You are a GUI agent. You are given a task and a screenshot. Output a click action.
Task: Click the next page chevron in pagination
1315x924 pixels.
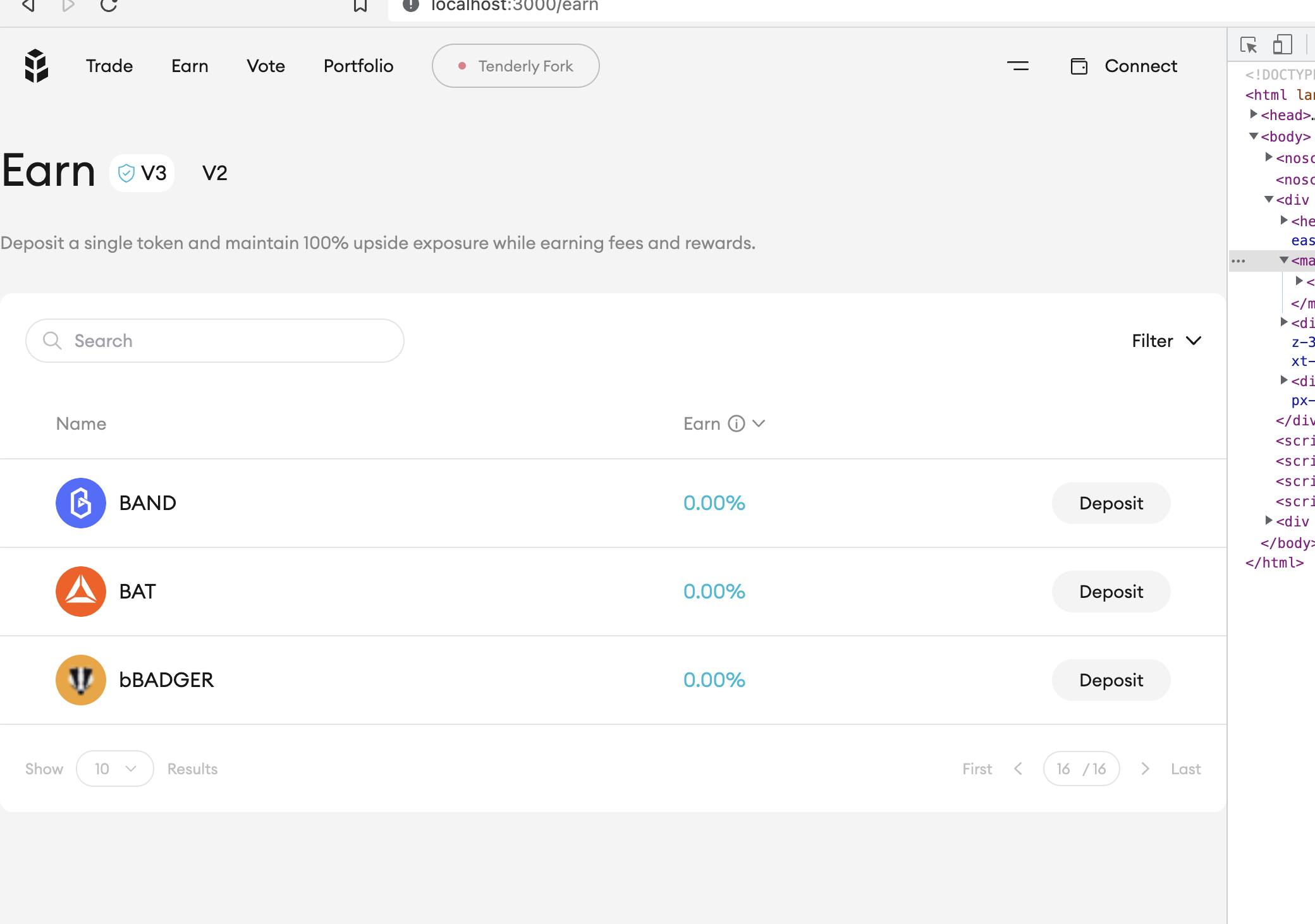(1145, 769)
